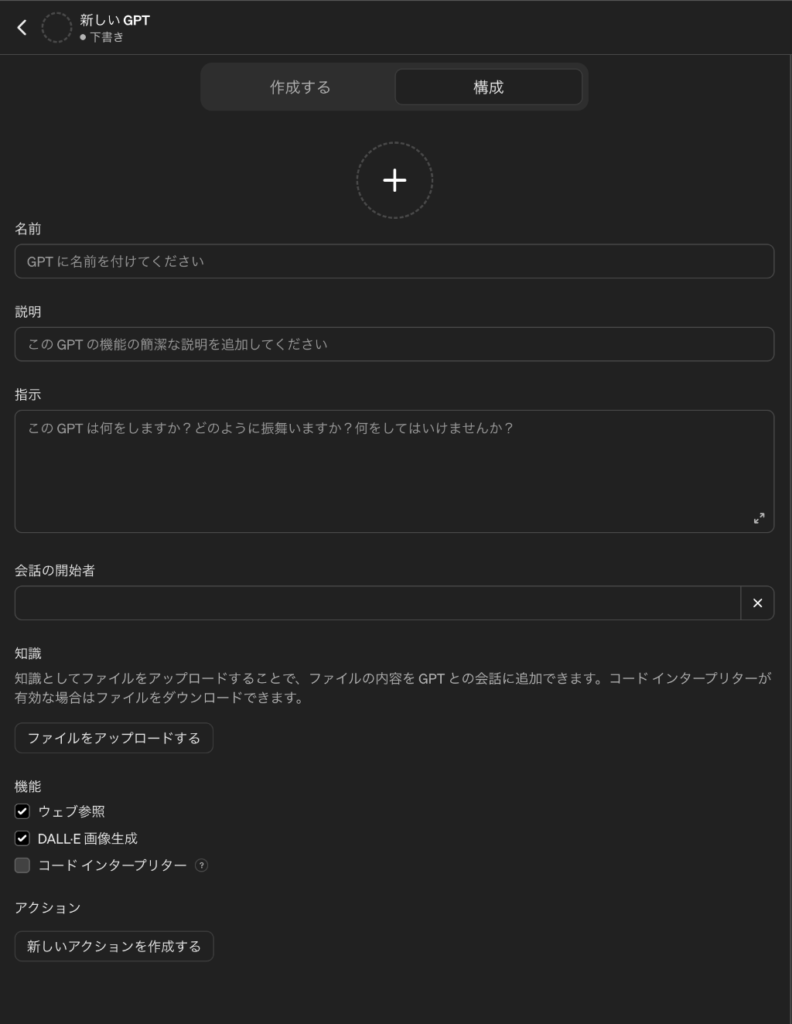Click the help icon beside コード インタープリター
The image size is (792, 1024).
coord(202,866)
